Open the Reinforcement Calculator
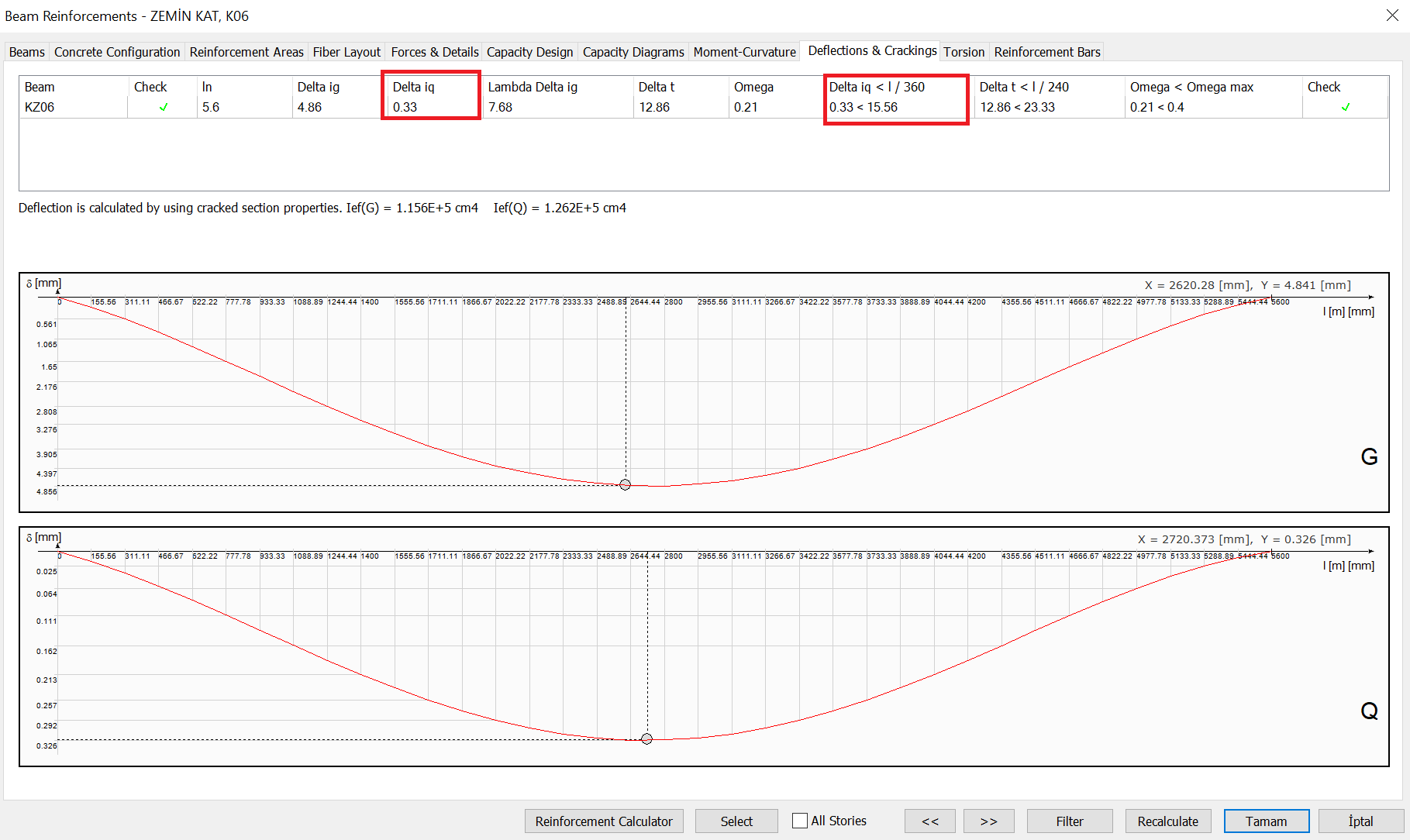 point(604,821)
